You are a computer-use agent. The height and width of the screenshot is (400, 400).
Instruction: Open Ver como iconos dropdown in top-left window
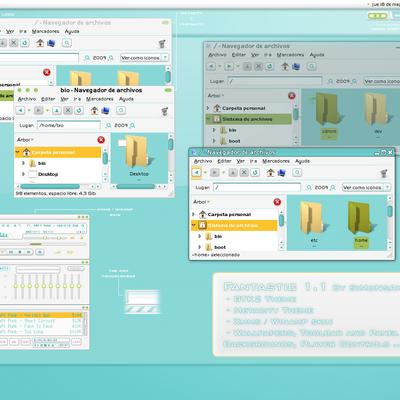(x=144, y=58)
